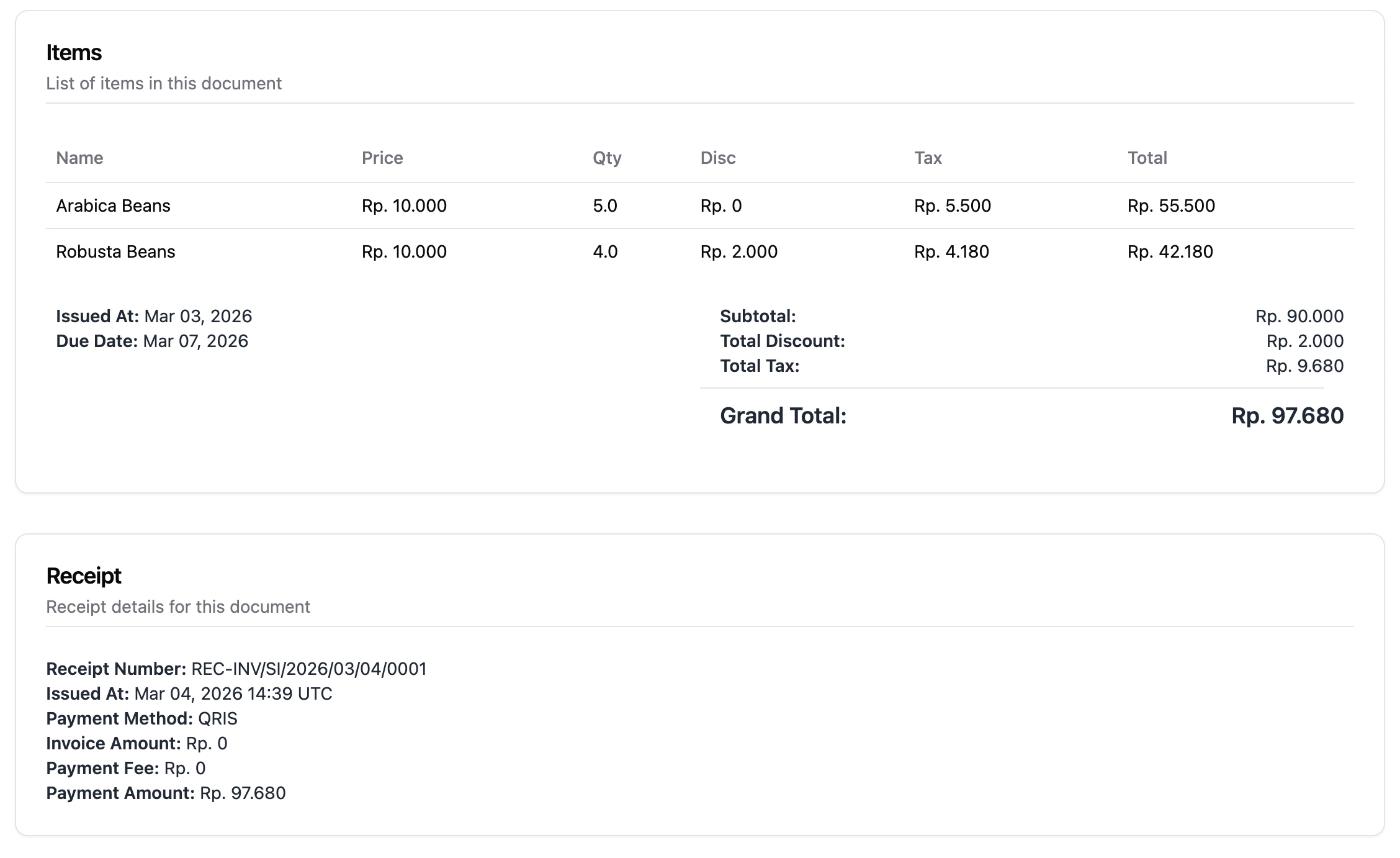Click the Items section heading

(74, 53)
